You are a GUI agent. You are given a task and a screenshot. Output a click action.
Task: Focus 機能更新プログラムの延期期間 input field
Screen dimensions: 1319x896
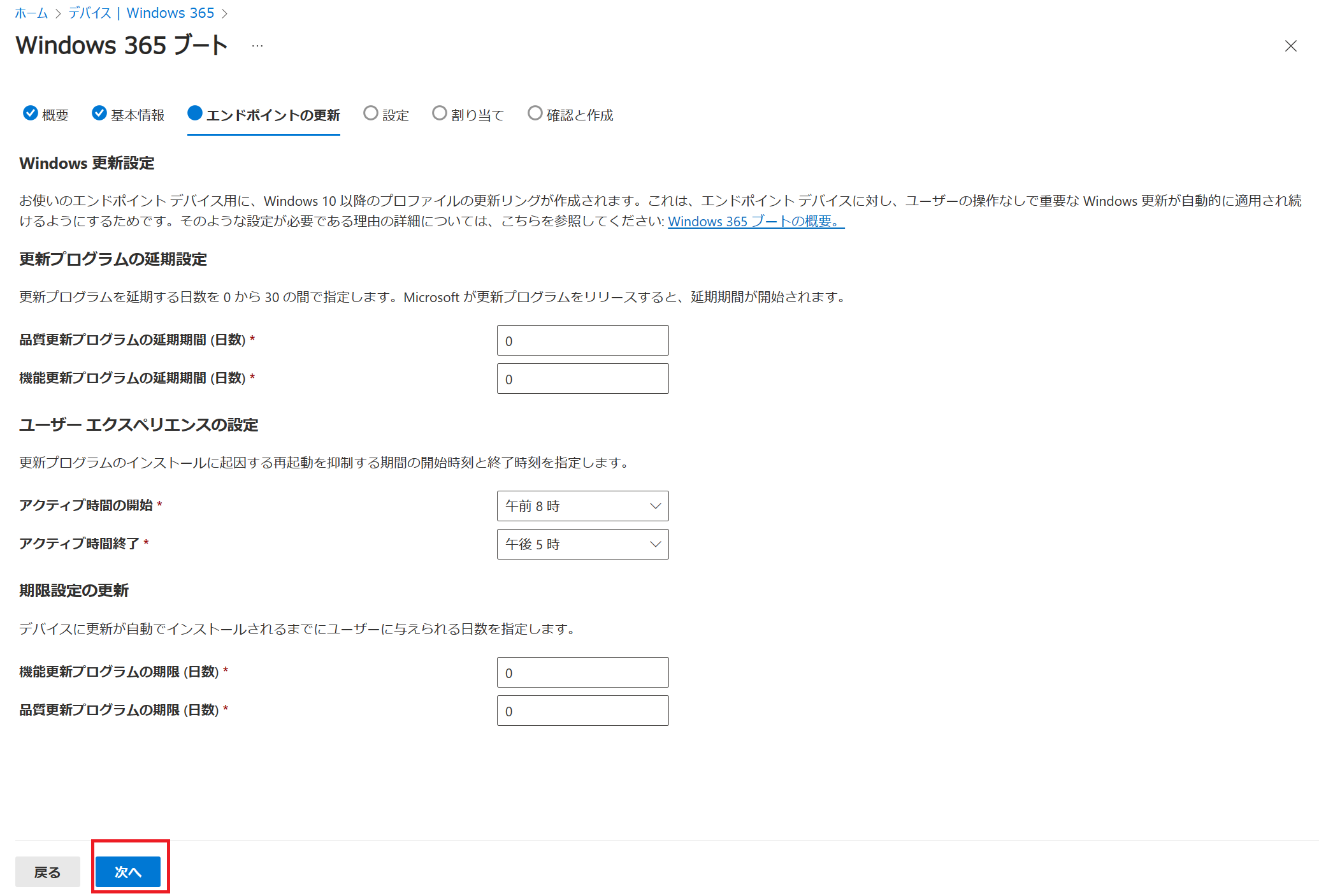tap(582, 379)
